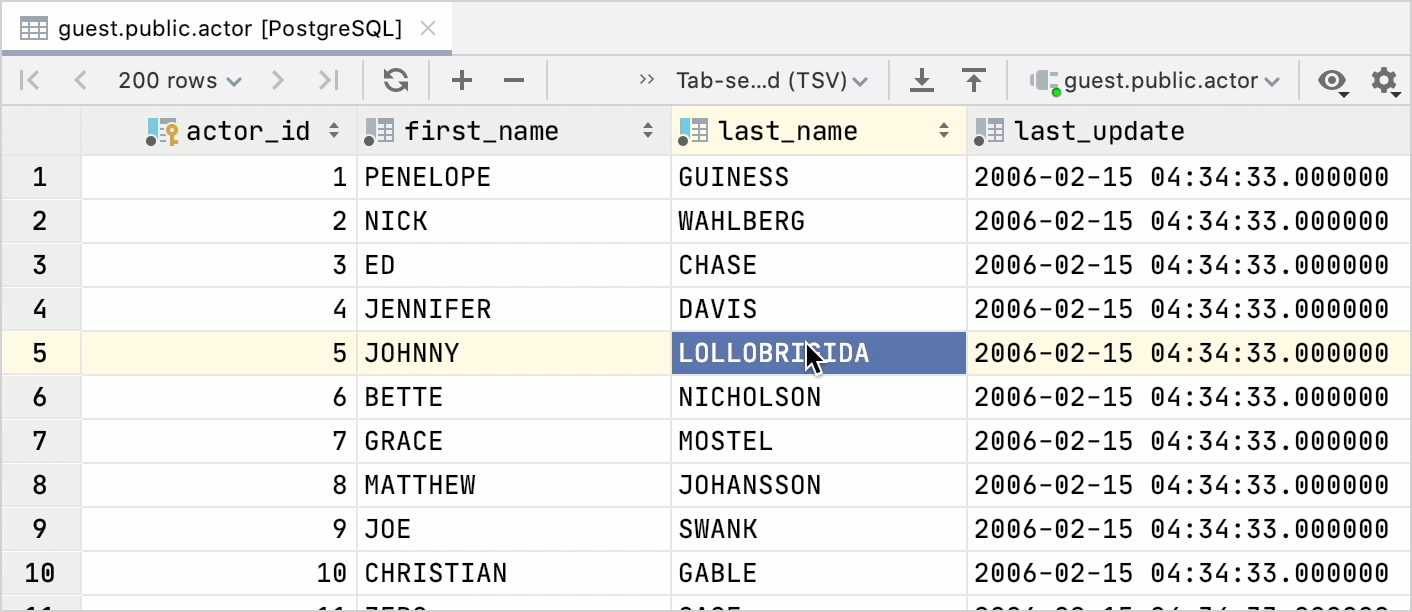
Task: Jump to the last page of rows
Action: [330, 80]
